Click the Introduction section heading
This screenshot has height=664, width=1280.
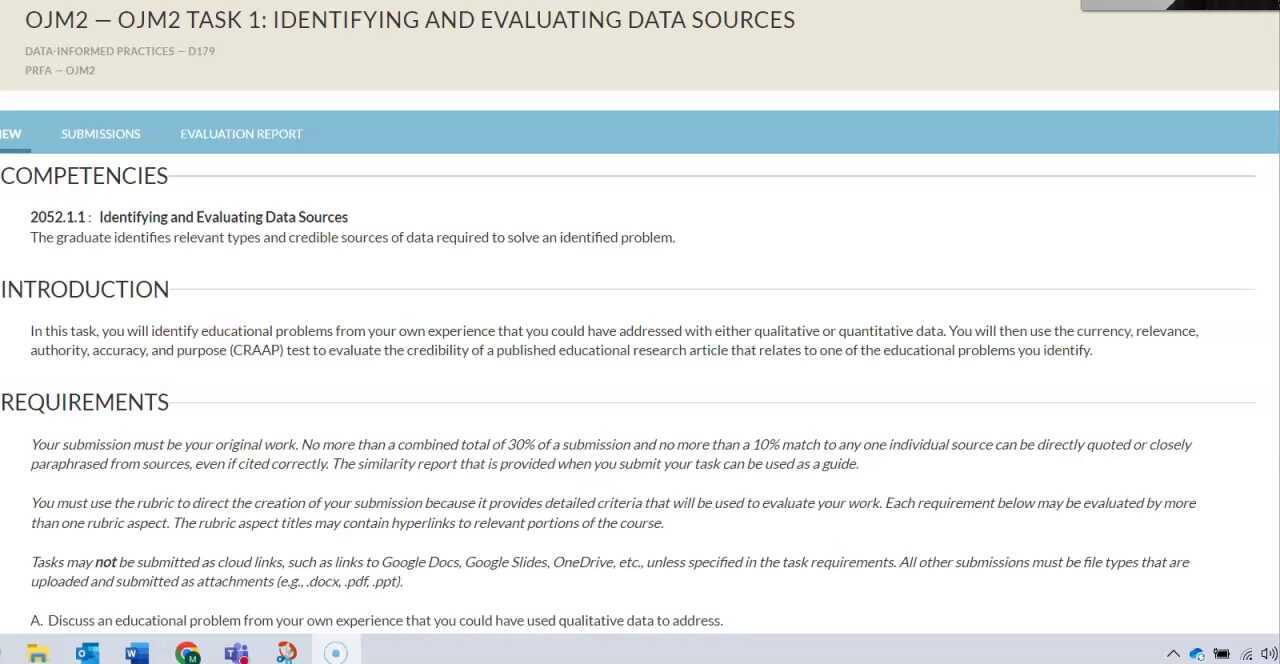pos(85,290)
